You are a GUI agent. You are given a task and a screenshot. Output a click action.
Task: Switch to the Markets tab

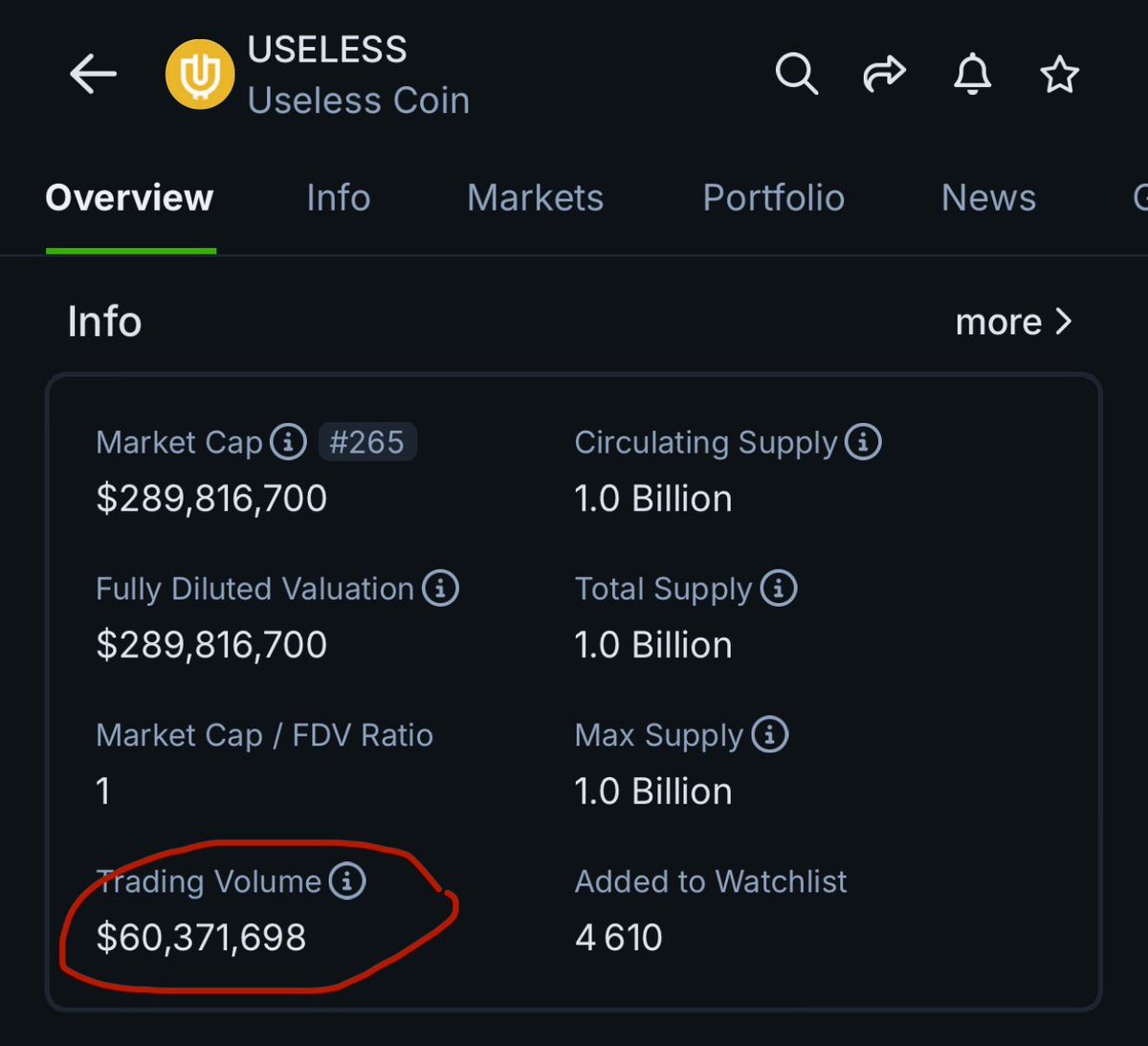(x=535, y=198)
